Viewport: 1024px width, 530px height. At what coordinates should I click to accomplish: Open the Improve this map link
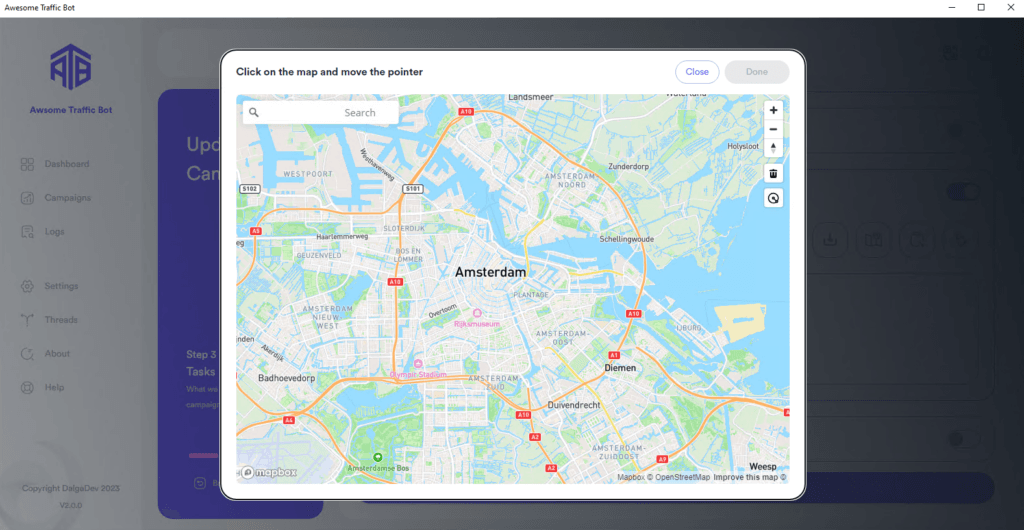click(x=750, y=477)
